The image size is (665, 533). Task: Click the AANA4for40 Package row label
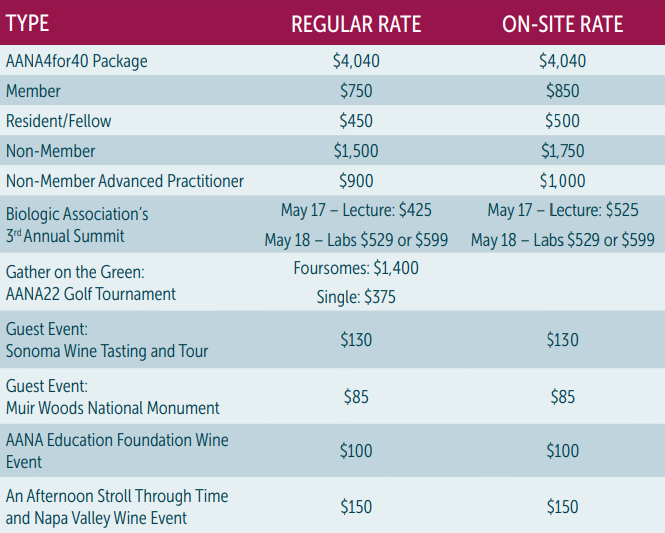[x=77, y=61]
